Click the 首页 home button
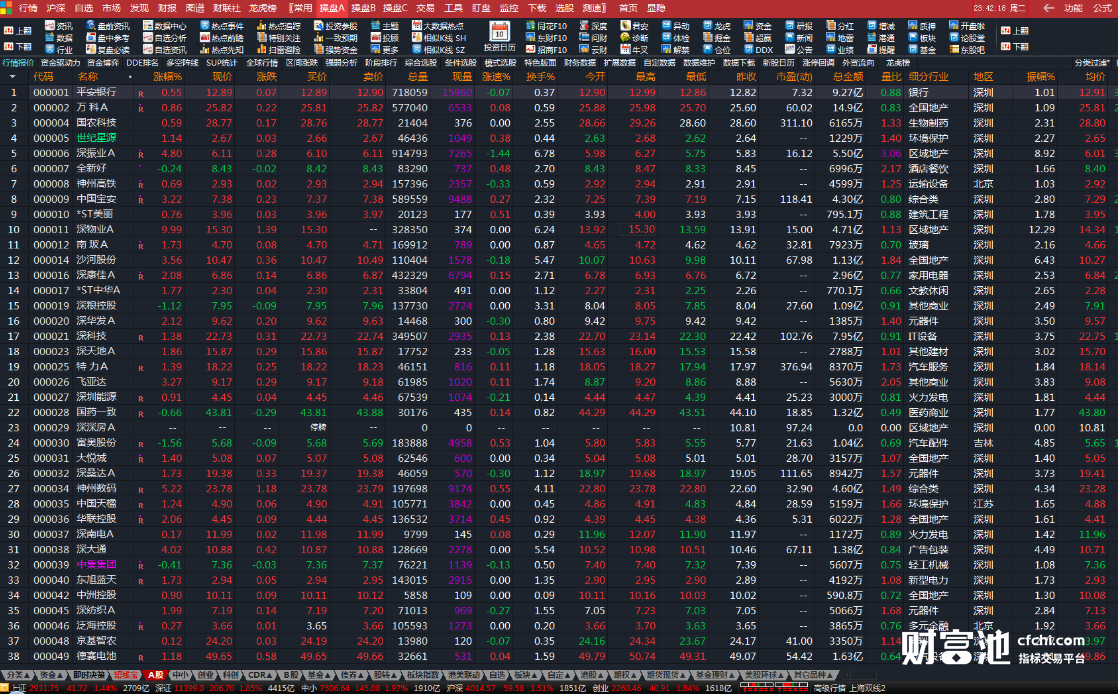 [x=628, y=8]
